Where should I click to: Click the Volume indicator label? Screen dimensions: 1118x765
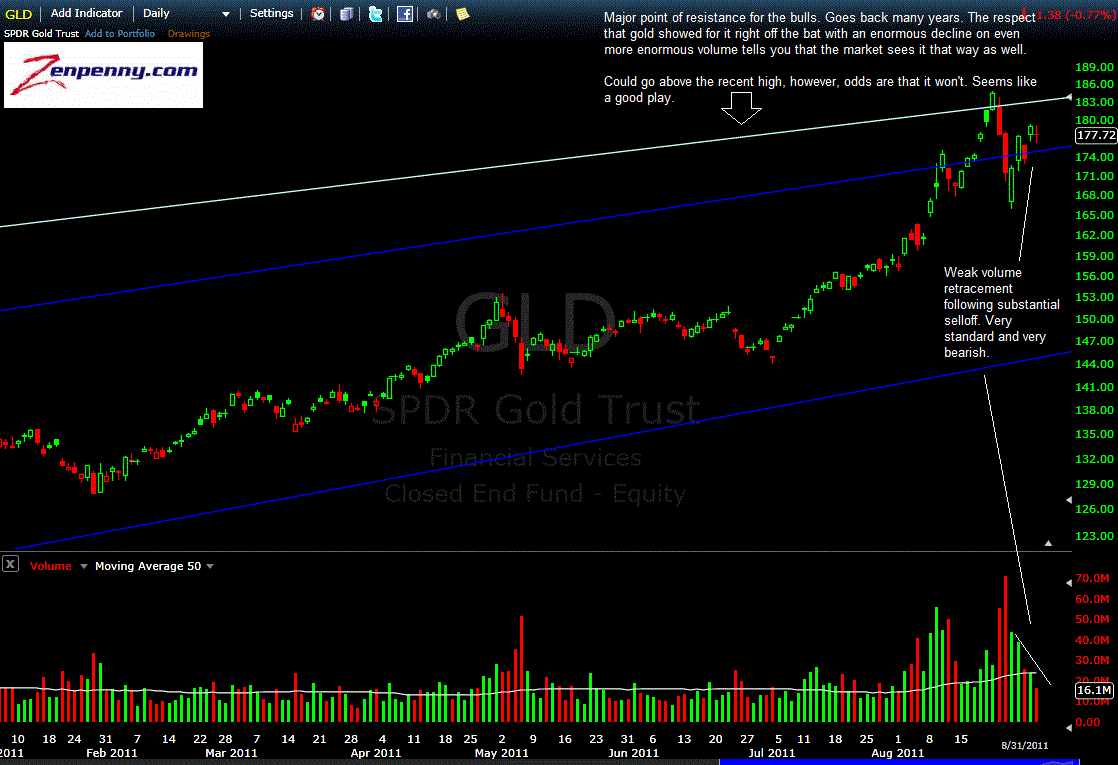pyautogui.click(x=51, y=566)
